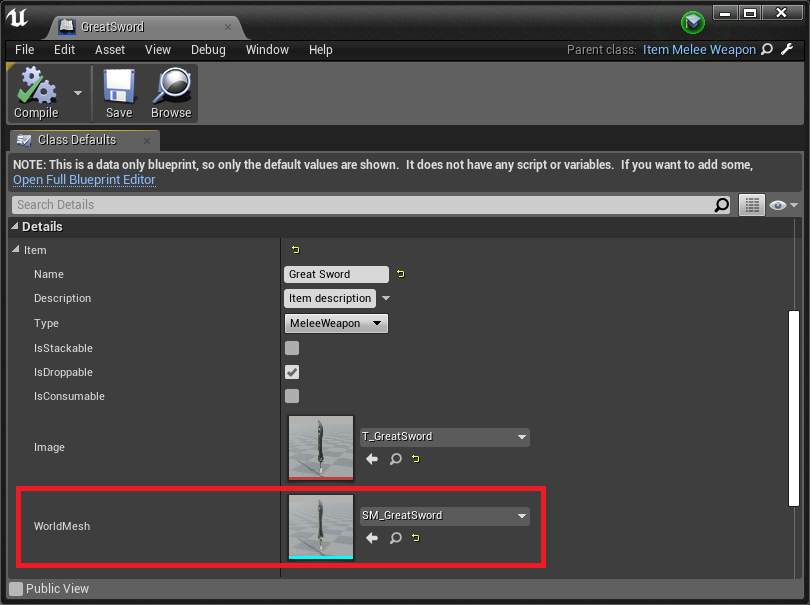Browse to T_GreatSword in Content Browser

(396, 459)
